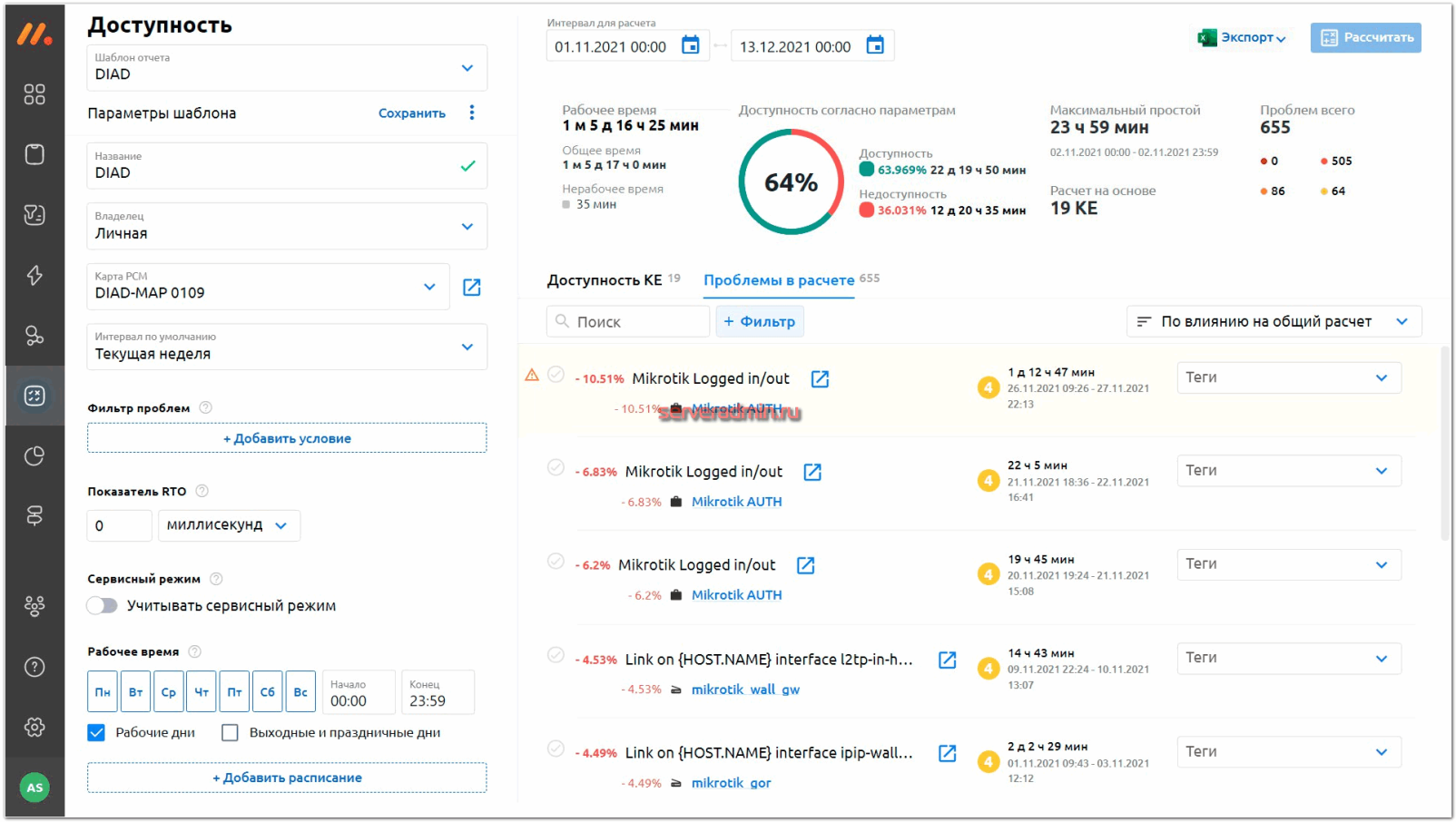Viewport: 1456px width, 822px height.
Task: Select the Проблемы в расчете tab
Action: click(x=779, y=280)
